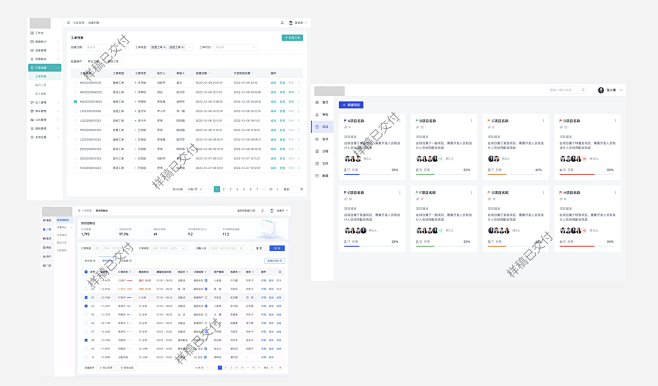Click the refresh icon in blue order-console header
Screen dimensions: 658x386
click(263, 211)
